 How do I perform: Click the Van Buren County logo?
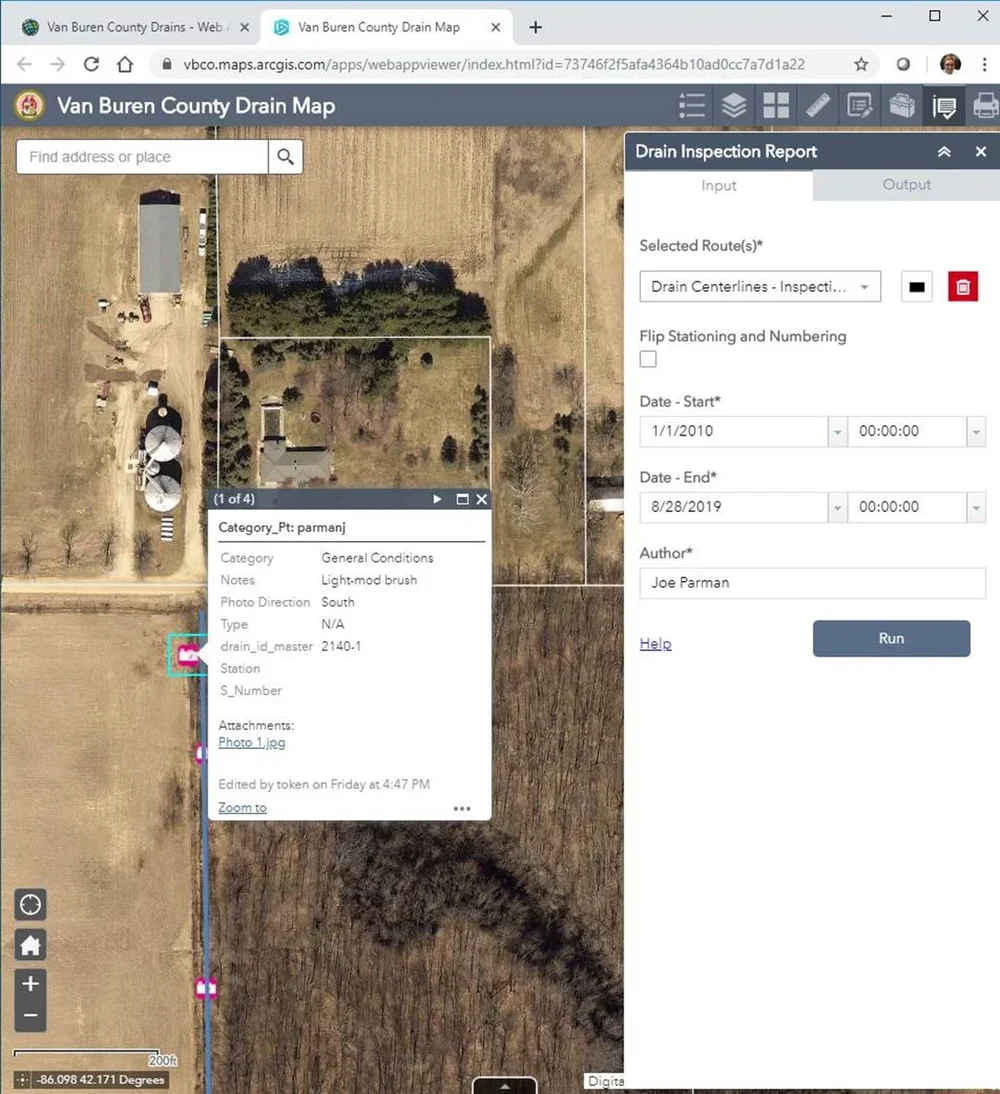30,106
